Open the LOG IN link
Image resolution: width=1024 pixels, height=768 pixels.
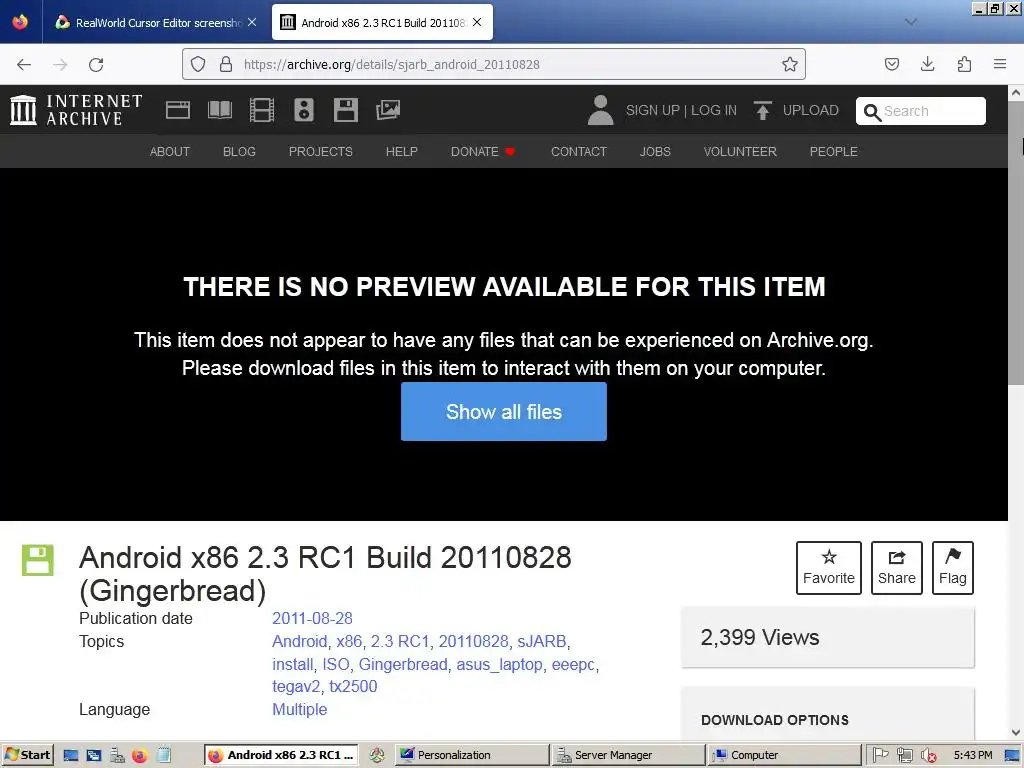[x=714, y=110]
